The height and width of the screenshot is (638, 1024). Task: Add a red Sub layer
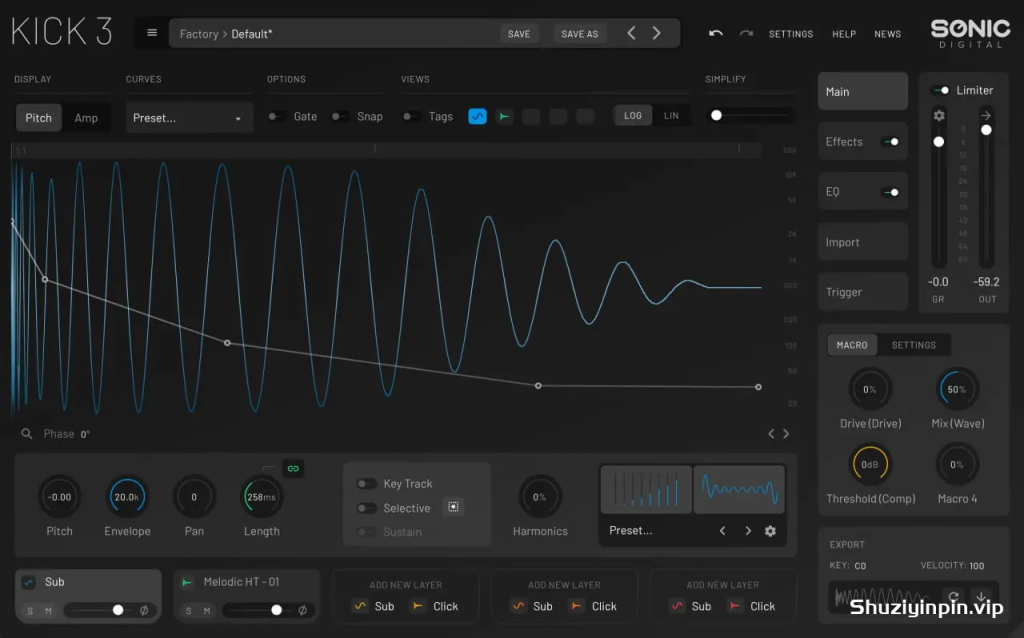(691, 606)
